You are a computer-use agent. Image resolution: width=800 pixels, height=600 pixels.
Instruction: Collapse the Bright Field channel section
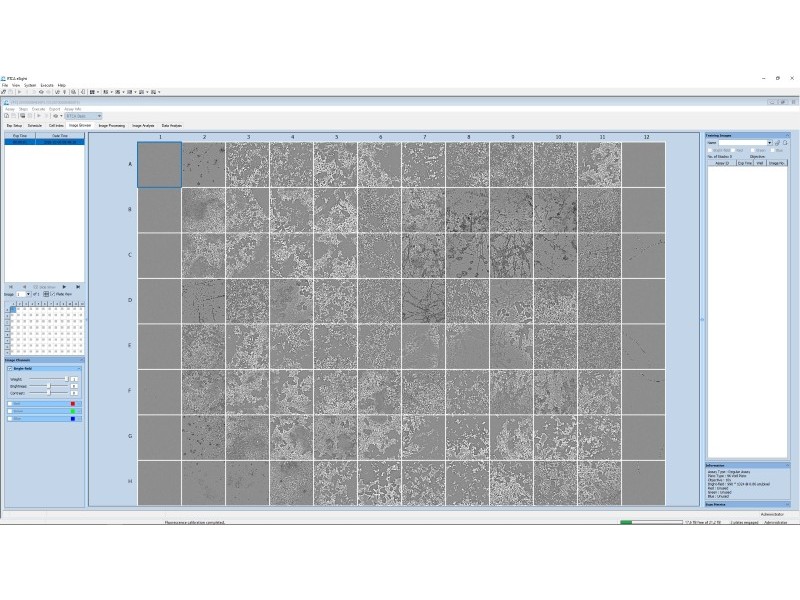[79, 368]
